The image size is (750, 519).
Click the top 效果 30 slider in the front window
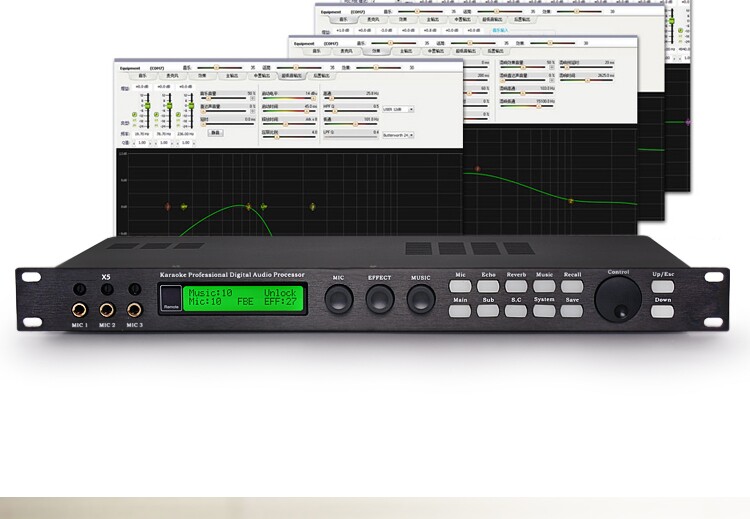click(x=378, y=67)
